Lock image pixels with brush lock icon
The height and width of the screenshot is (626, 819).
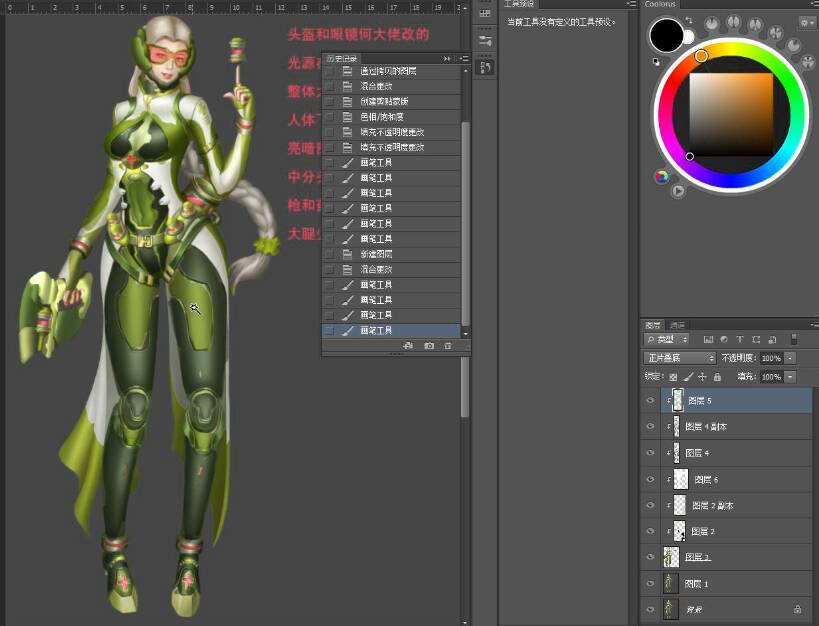tap(688, 377)
